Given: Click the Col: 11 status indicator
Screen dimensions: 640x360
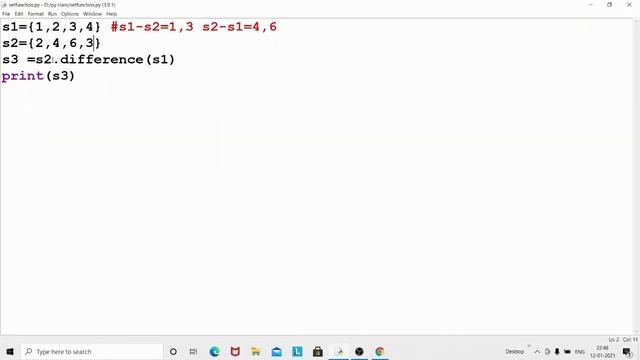Looking at the screenshot, I should tap(630, 340).
